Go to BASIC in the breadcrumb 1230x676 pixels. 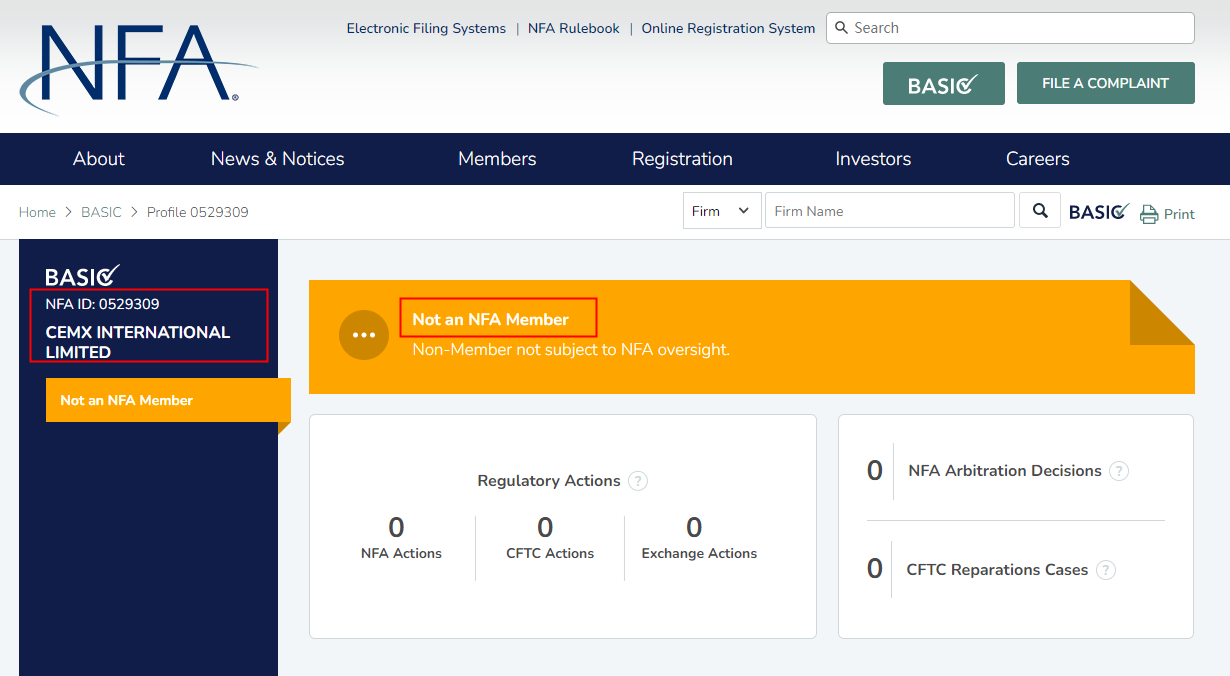coord(101,212)
